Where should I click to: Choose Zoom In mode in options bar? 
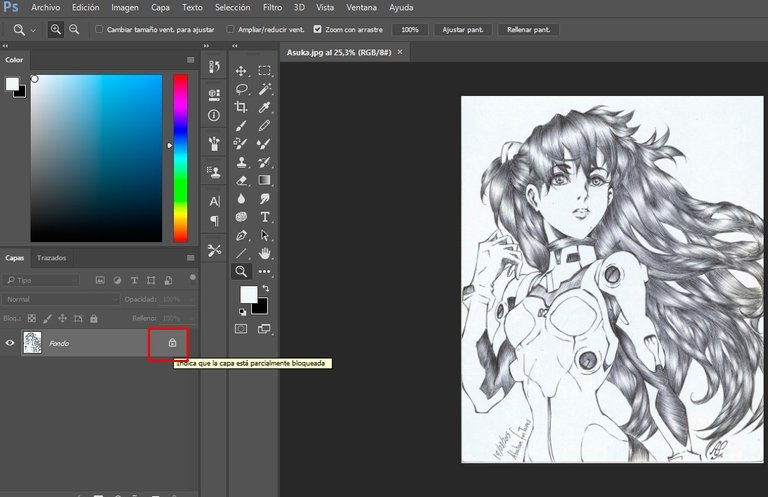click(x=56, y=30)
